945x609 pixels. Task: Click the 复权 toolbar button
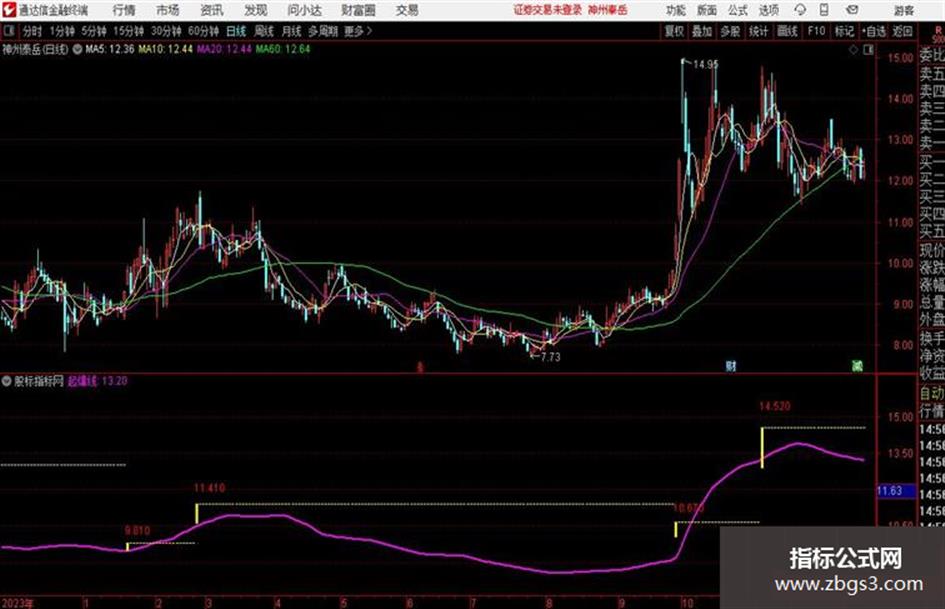(674, 31)
